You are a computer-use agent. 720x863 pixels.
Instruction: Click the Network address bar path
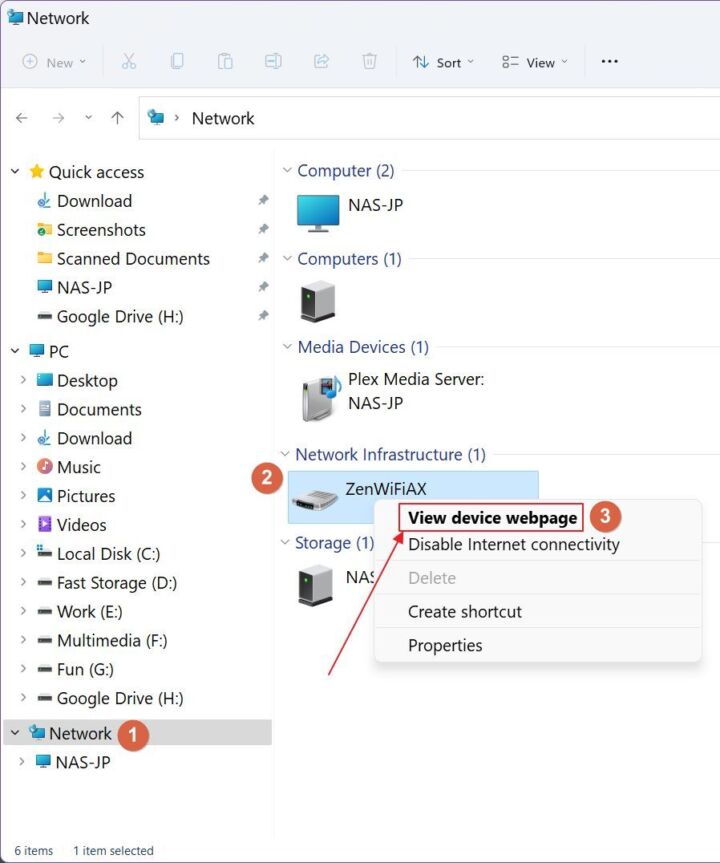tap(223, 118)
